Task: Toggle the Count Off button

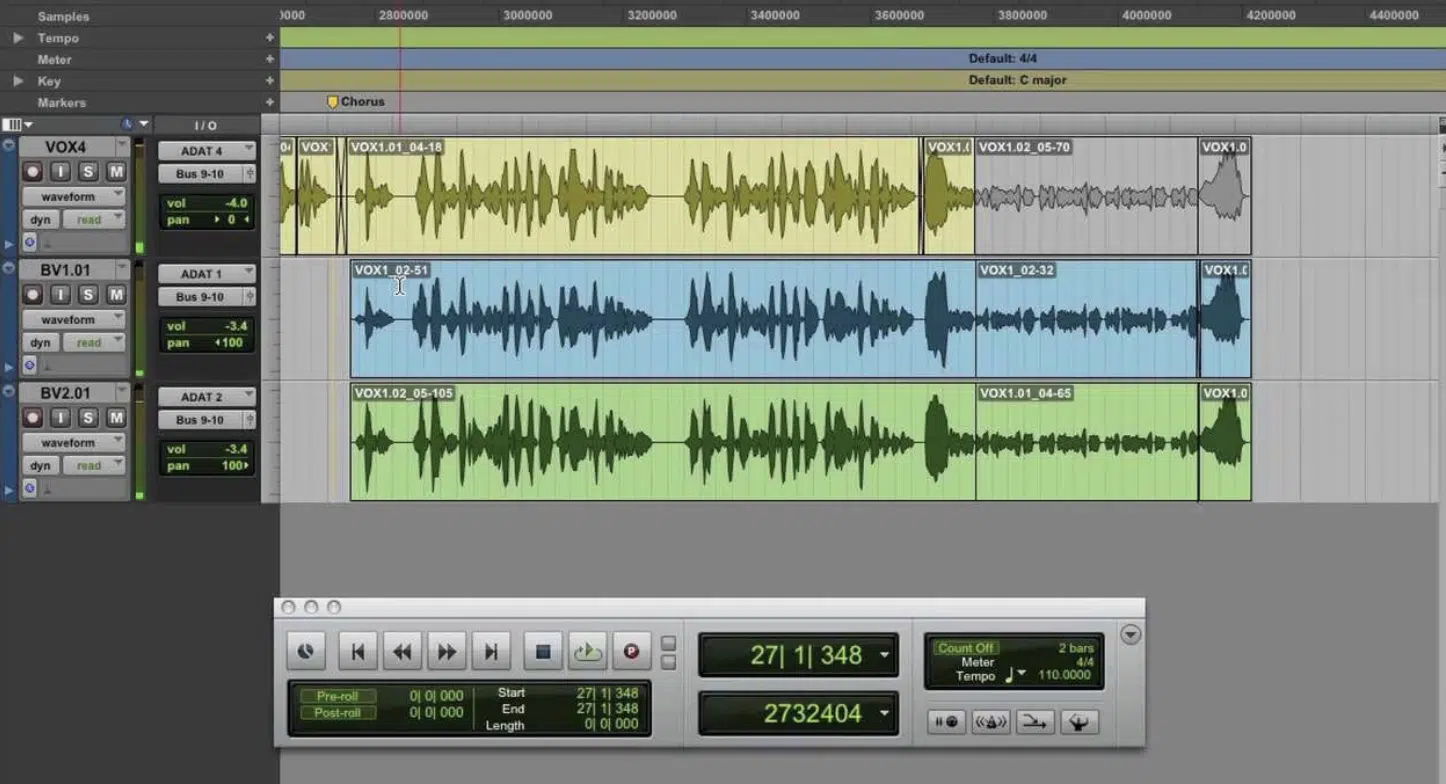Action: 966,648
